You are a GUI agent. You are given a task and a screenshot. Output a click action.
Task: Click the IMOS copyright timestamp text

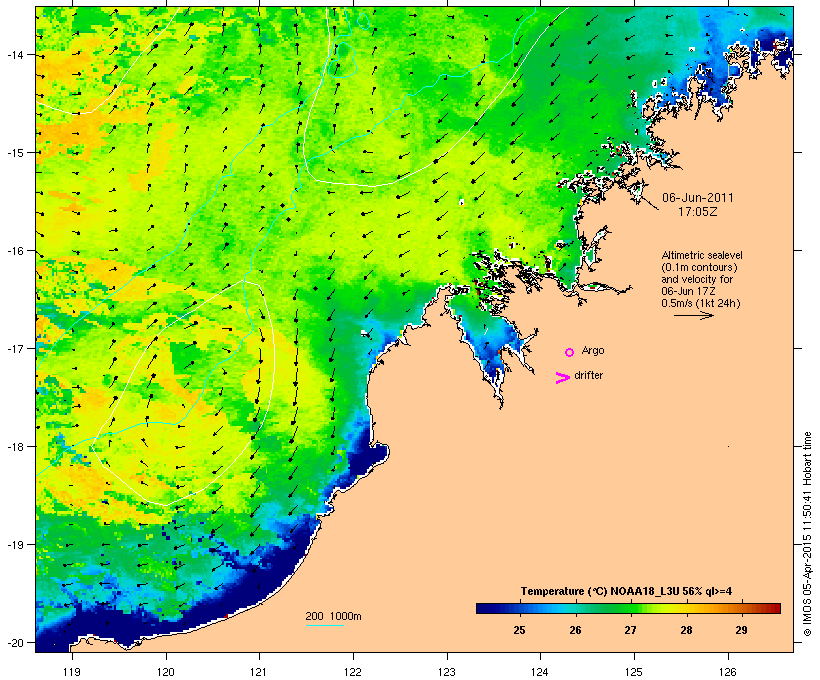tap(807, 534)
